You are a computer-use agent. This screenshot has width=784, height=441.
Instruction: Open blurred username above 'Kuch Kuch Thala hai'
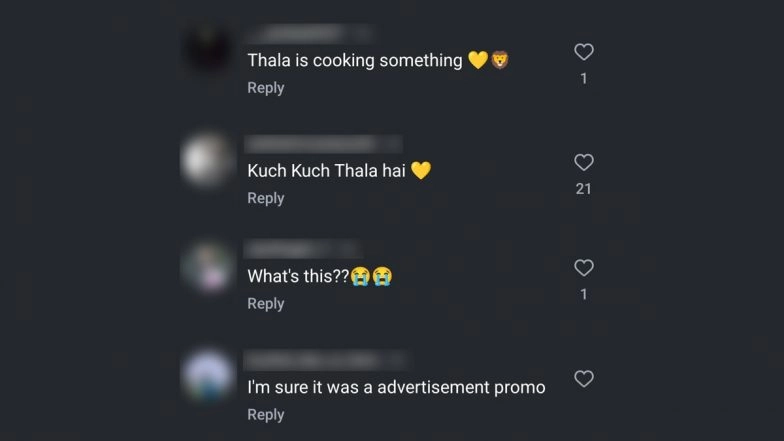tap(324, 144)
